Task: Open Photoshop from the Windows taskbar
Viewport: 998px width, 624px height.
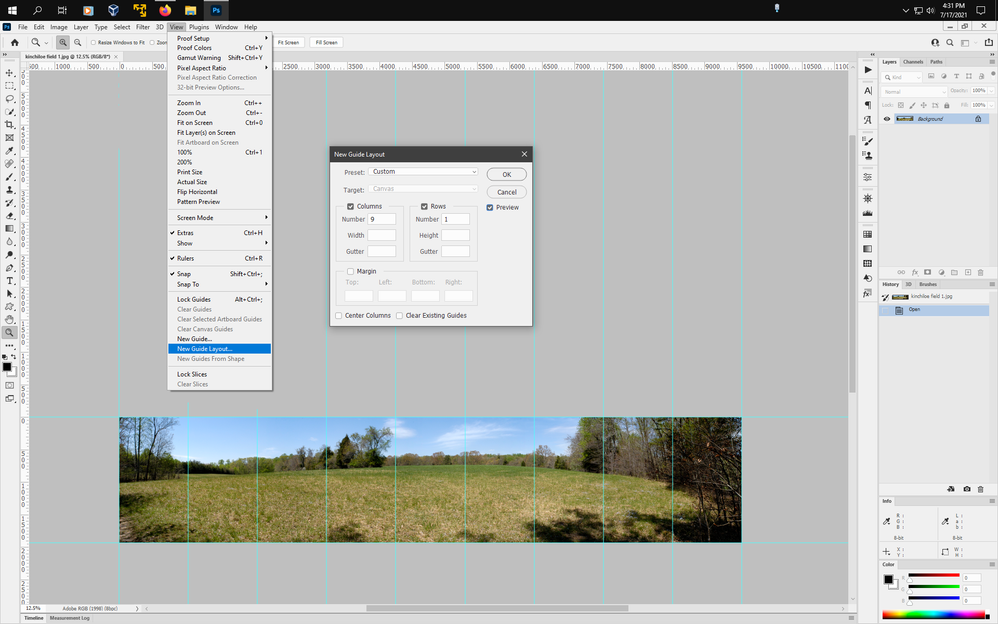Action: 216,10
